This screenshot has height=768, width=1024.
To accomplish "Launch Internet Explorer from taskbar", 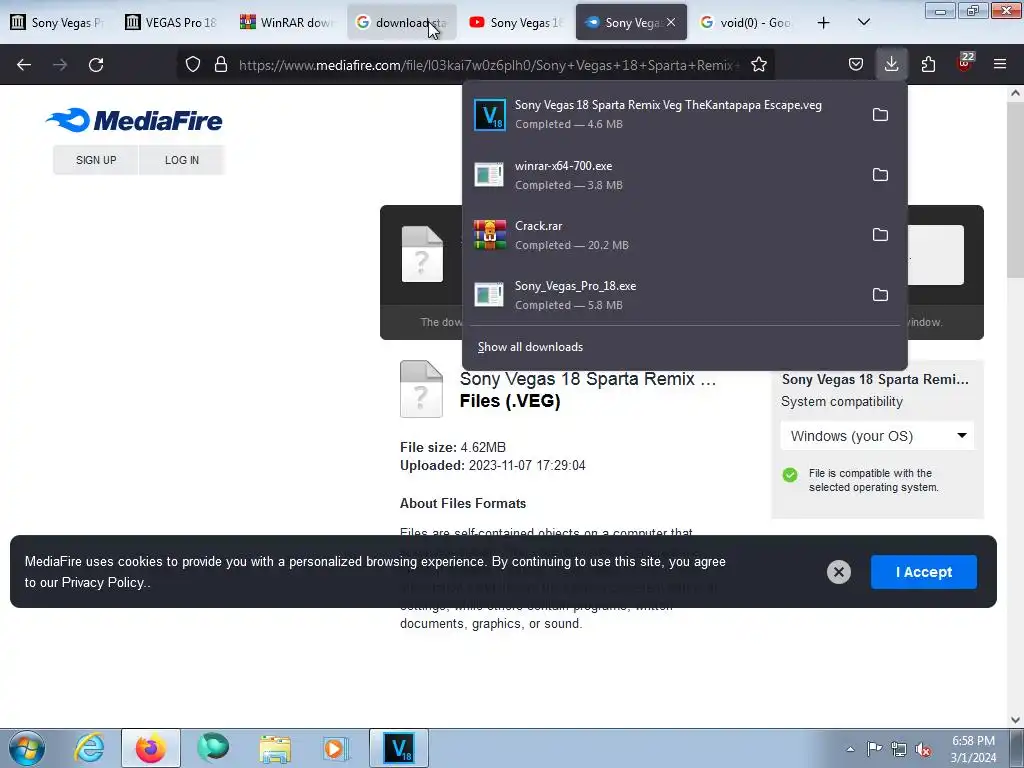I will 89,748.
